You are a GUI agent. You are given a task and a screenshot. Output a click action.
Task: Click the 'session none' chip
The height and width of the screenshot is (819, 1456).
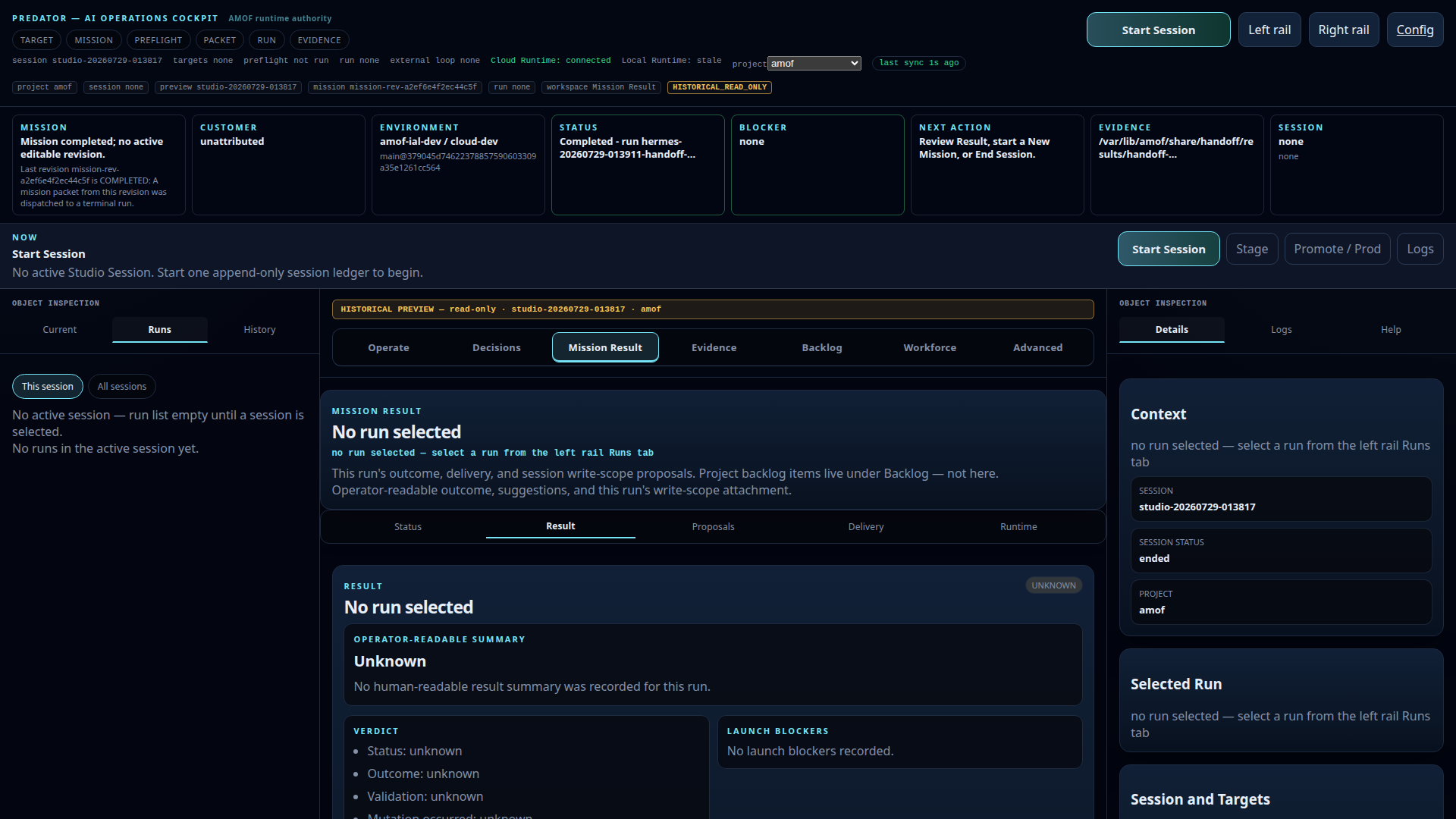(116, 87)
